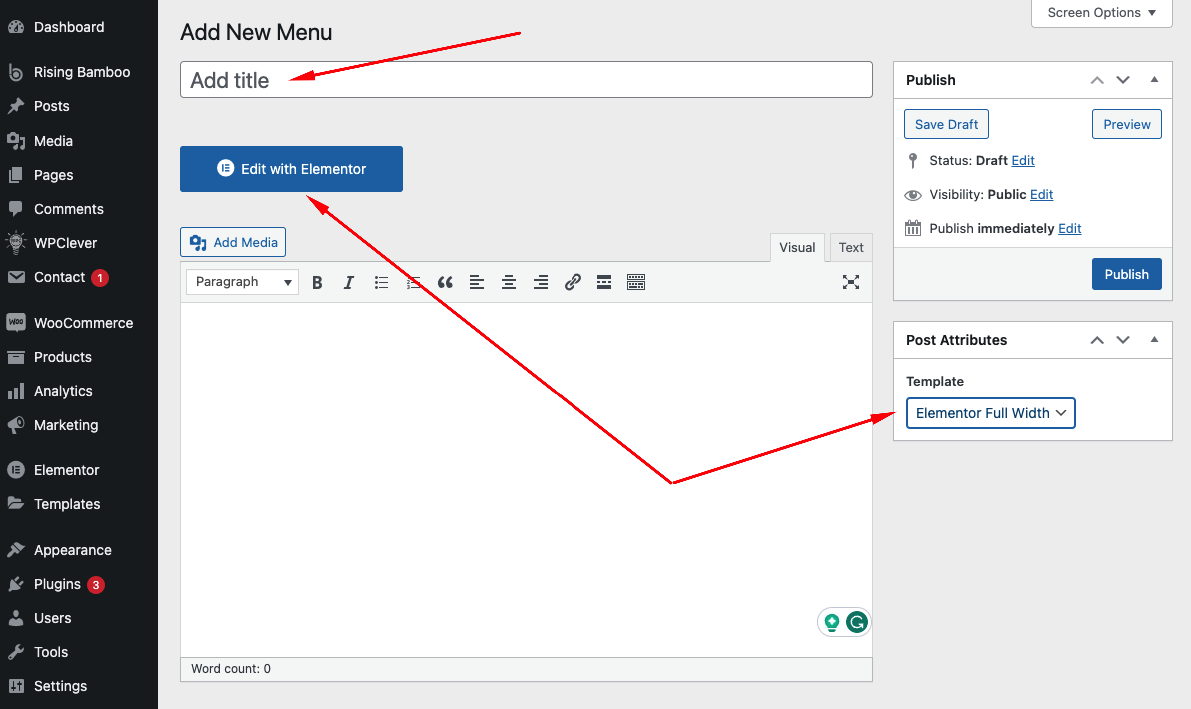Screen dimensions: 1191x709
Task: Collapse the Publish panel
Action: click(x=1154, y=80)
